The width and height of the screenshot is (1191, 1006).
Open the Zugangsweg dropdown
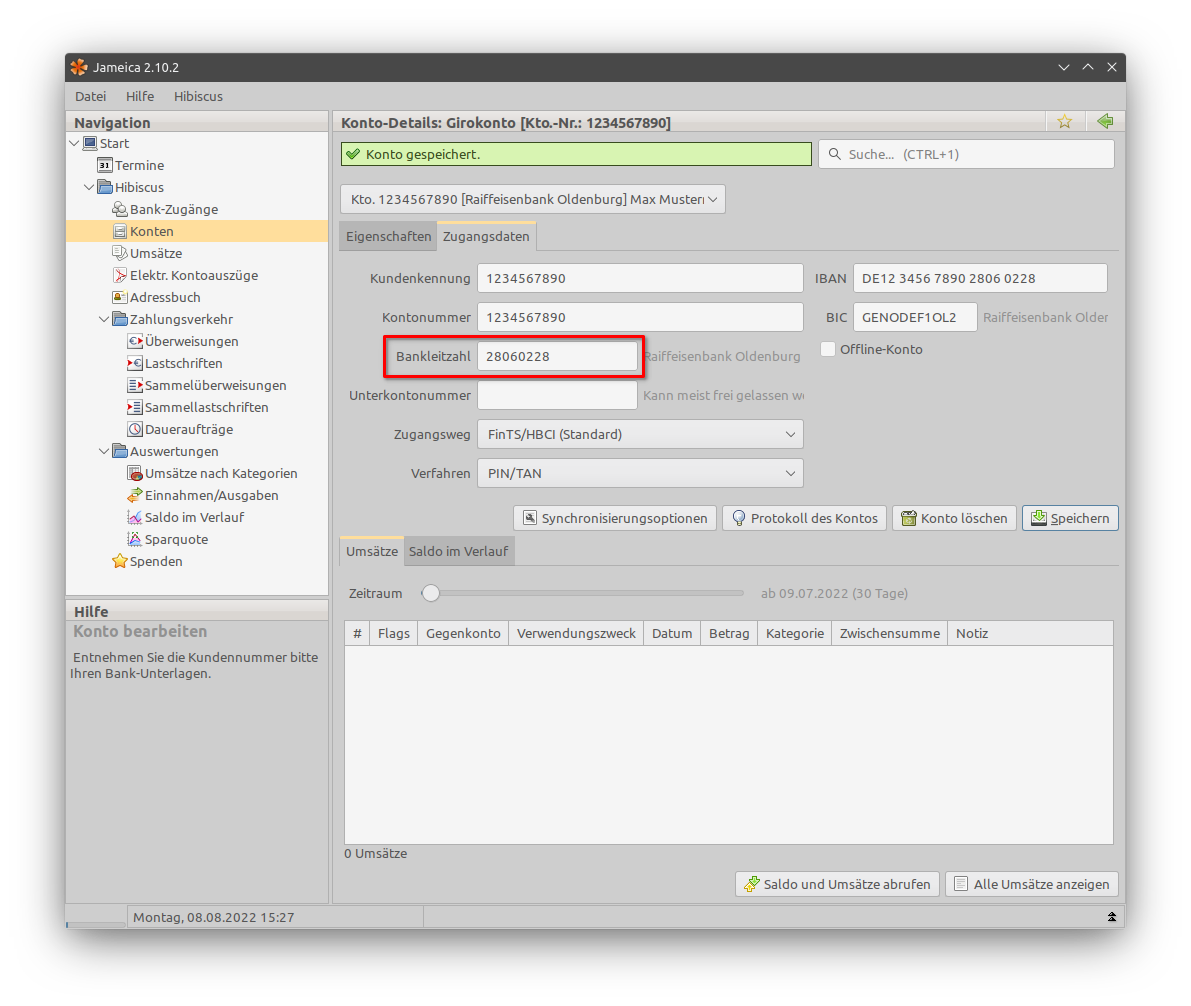point(640,435)
